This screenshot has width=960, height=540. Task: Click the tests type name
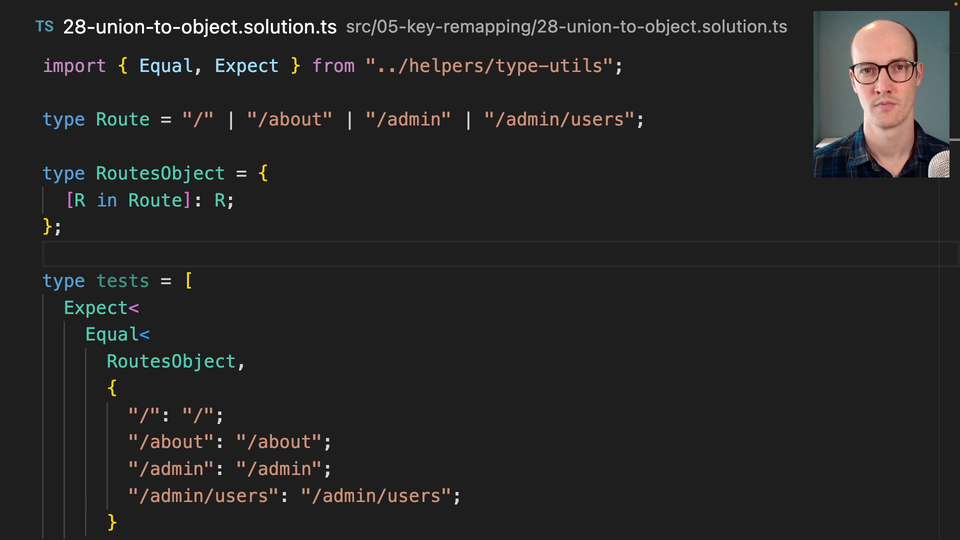(x=122, y=282)
